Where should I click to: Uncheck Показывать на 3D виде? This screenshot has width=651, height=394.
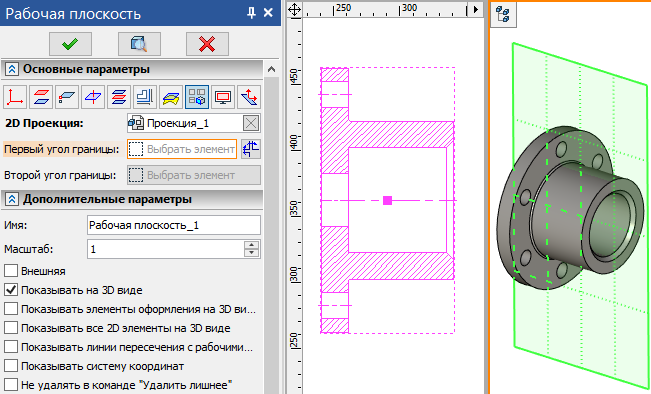tap(11, 290)
